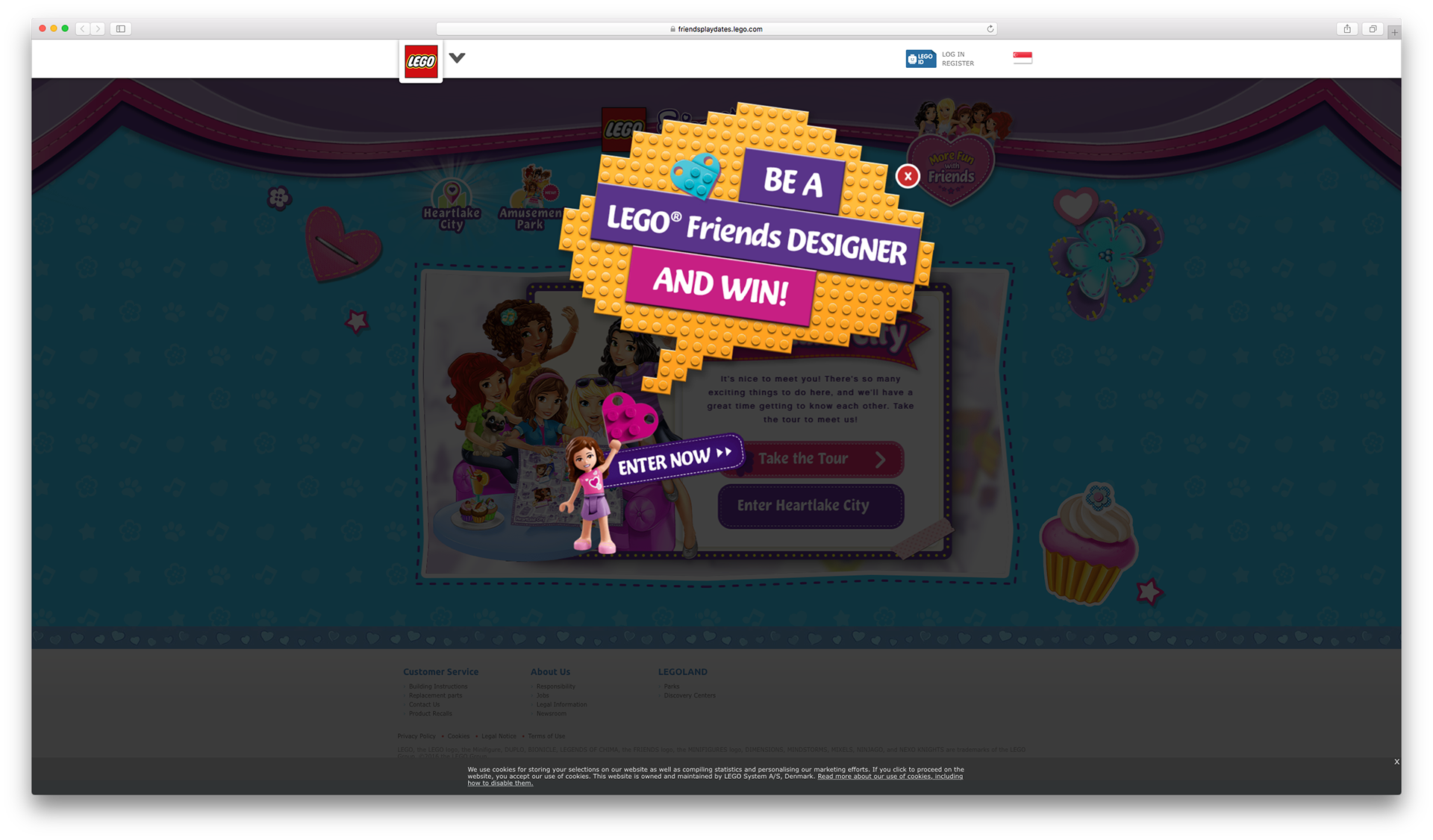
Task: Click Safari back navigation arrow
Action: (83, 28)
